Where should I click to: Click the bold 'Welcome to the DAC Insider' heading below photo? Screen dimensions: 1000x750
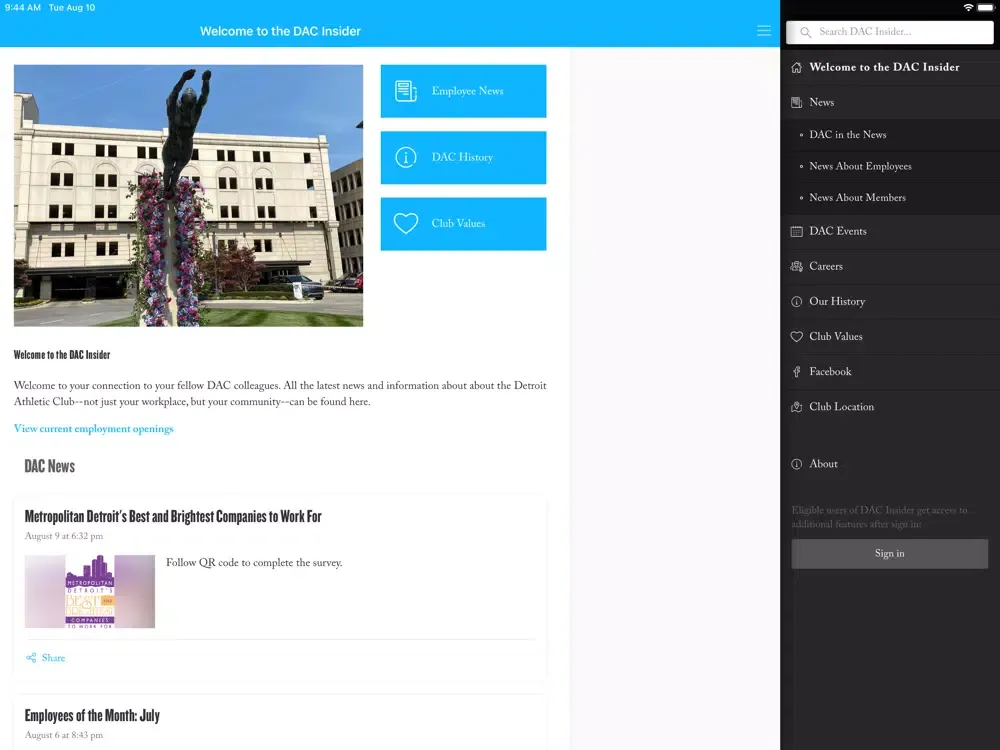pyautogui.click(x=62, y=355)
